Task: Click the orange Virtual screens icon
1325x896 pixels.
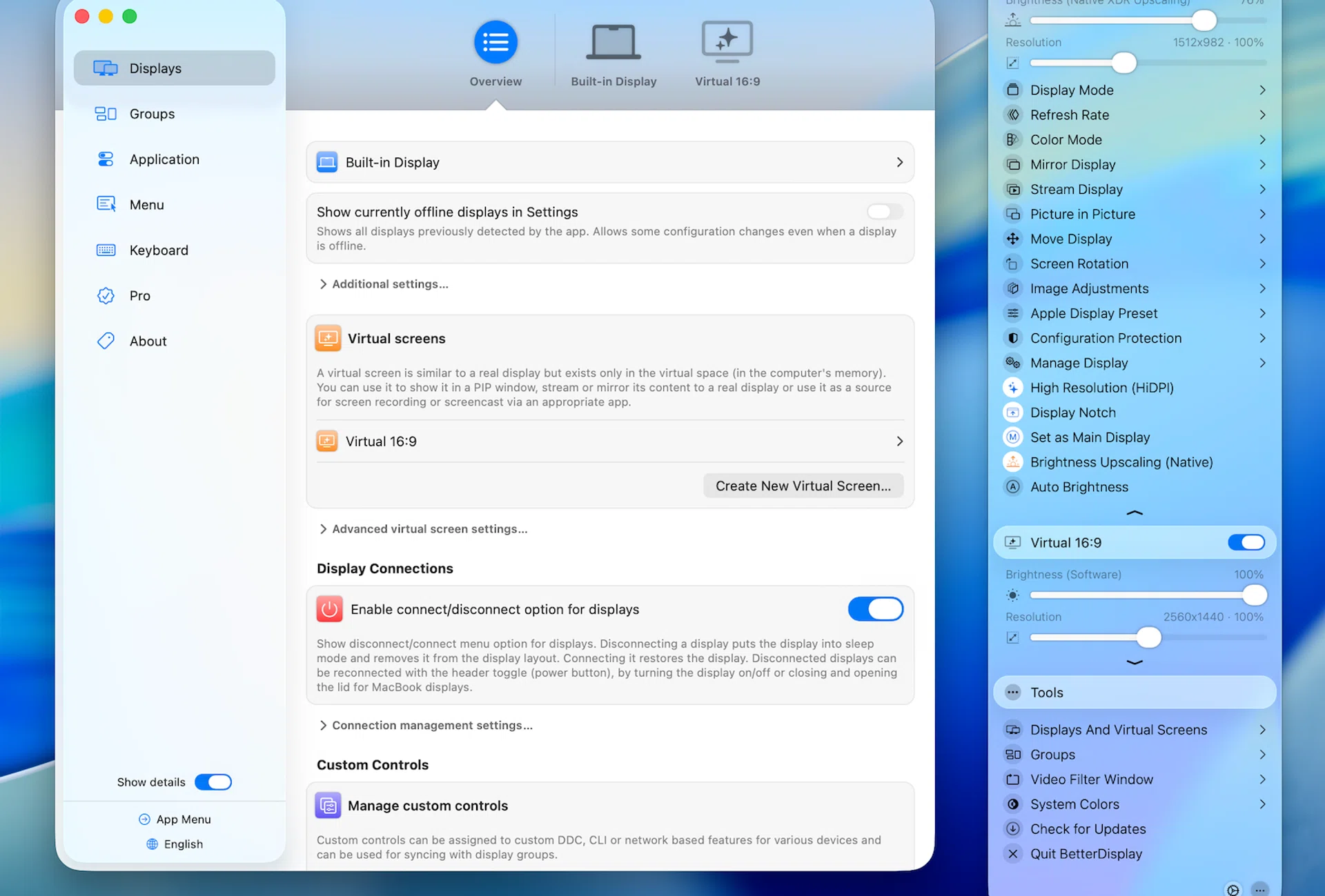Action: click(x=328, y=339)
